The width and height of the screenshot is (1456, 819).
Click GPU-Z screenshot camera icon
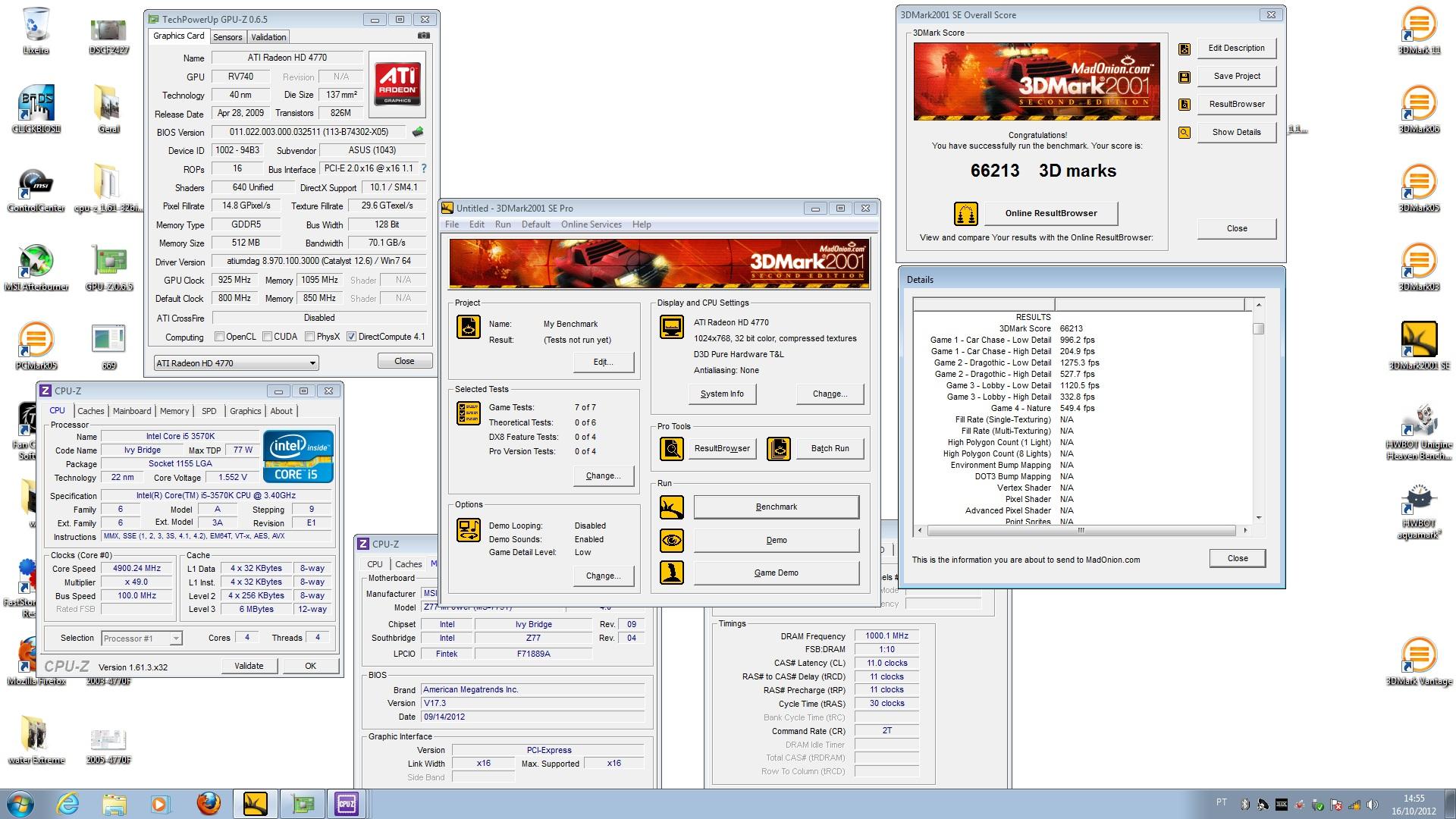pyautogui.click(x=424, y=36)
